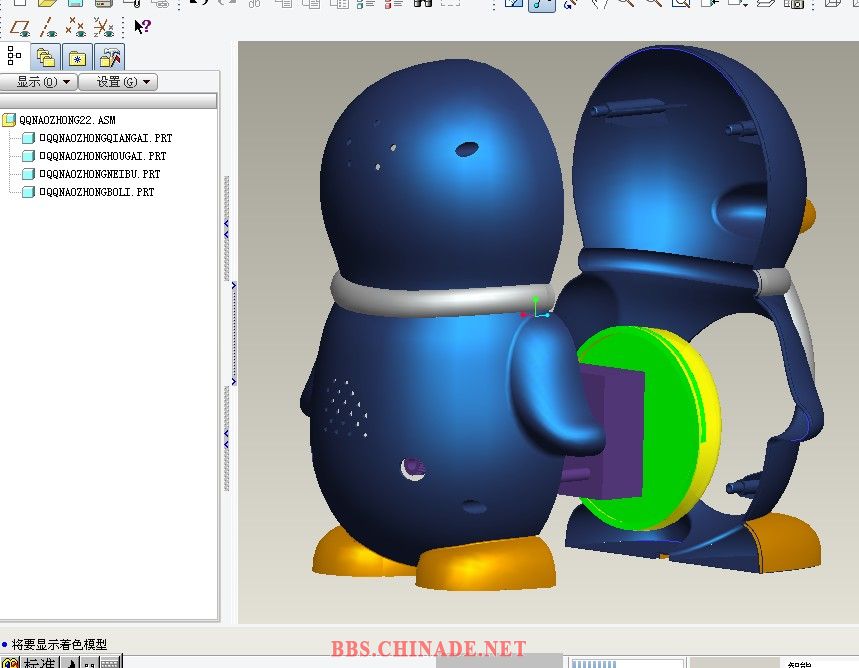Viewport: 859px width, 668px height.
Task: Click the wireframe display style icon
Action: [833, 3]
